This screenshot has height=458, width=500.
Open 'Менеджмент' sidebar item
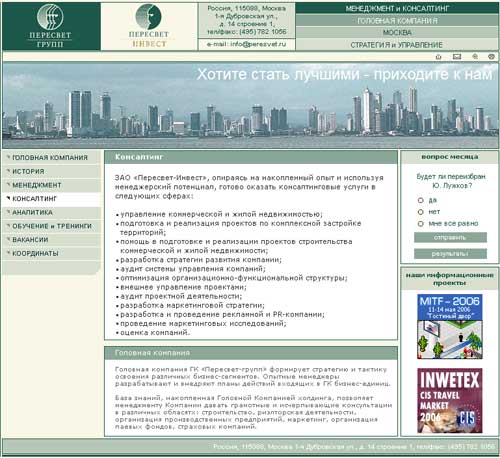click(x=51, y=185)
